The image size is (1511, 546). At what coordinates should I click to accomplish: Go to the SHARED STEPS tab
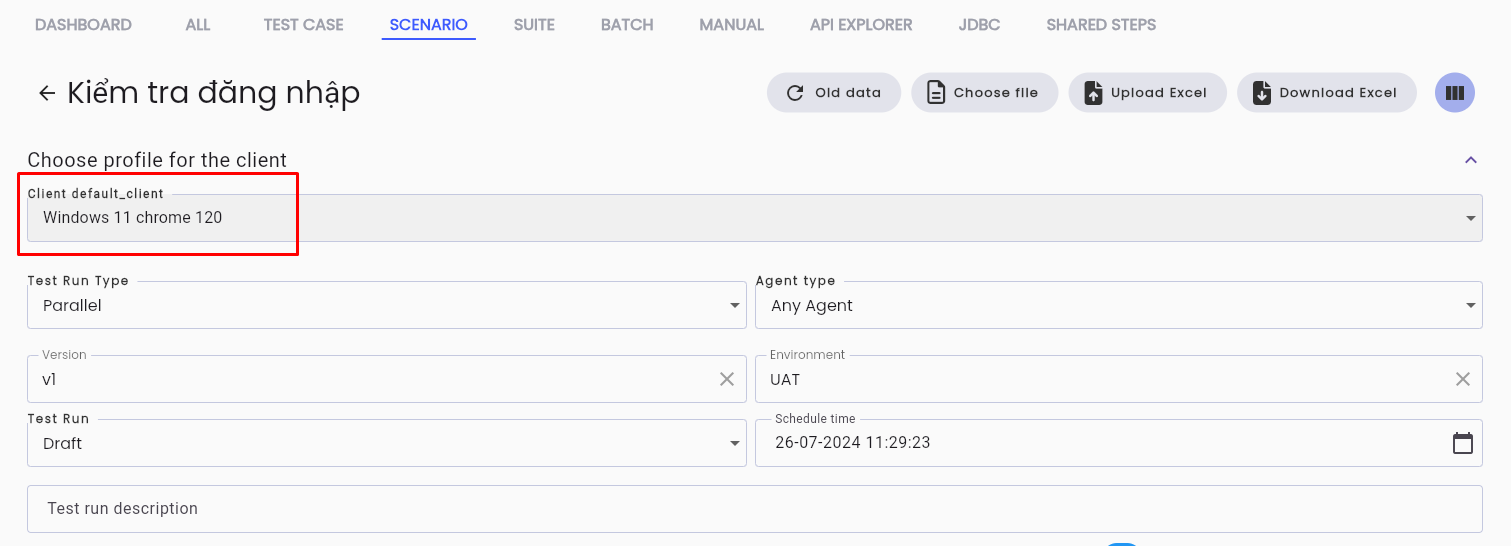[1101, 25]
